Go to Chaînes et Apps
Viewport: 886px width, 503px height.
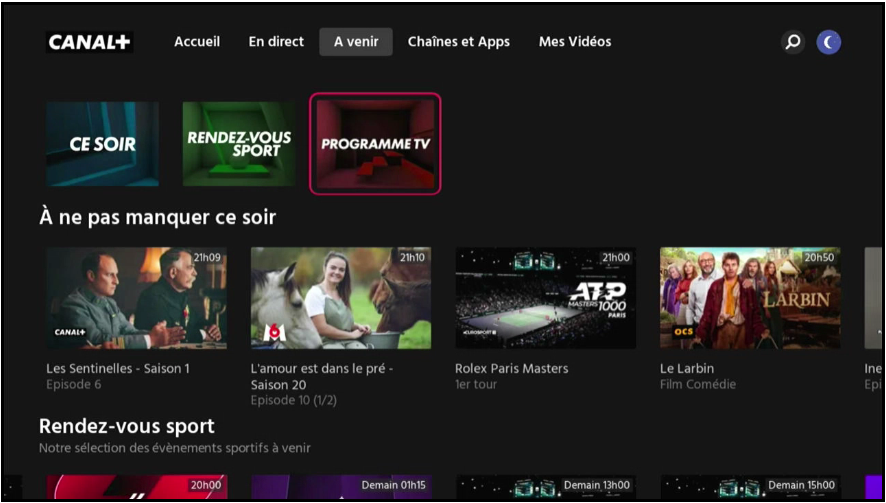[x=459, y=42]
